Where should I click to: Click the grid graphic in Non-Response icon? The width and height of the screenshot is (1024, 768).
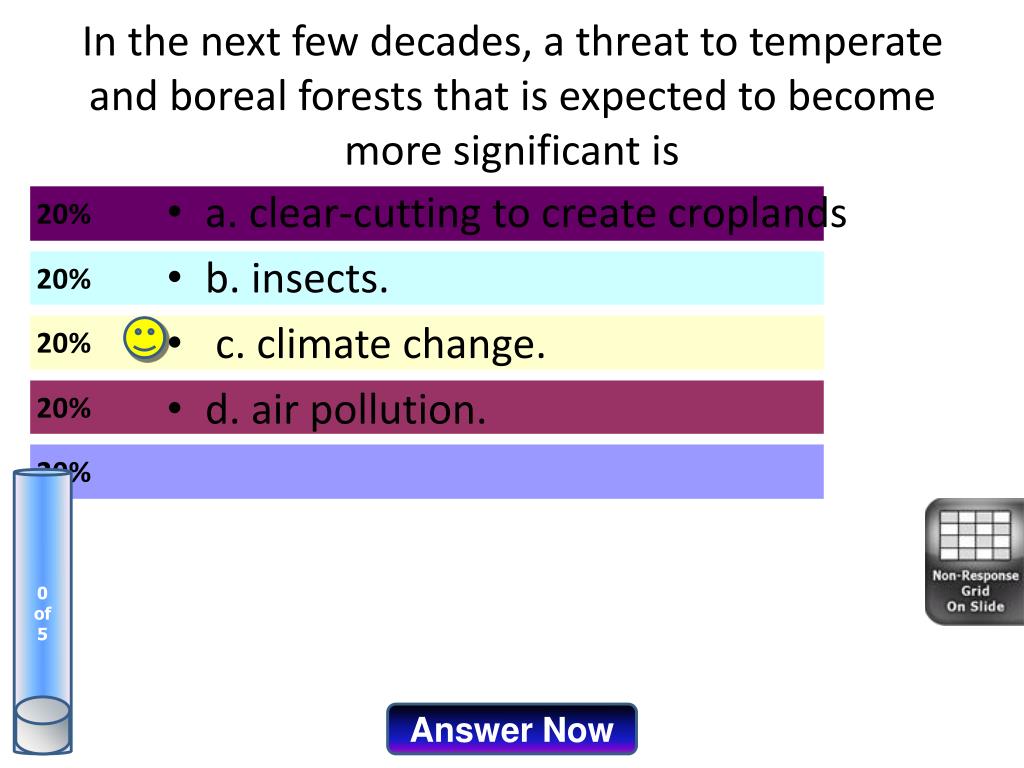point(974,535)
